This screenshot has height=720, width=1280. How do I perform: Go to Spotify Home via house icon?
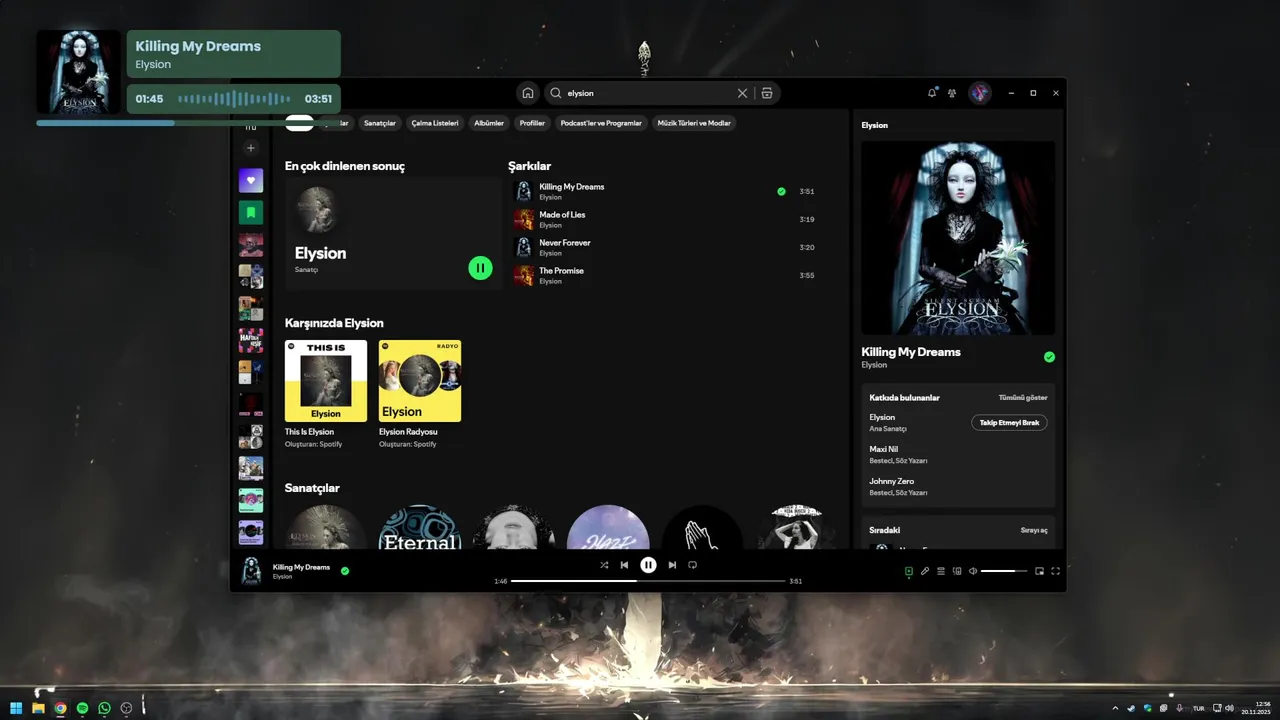tap(528, 93)
